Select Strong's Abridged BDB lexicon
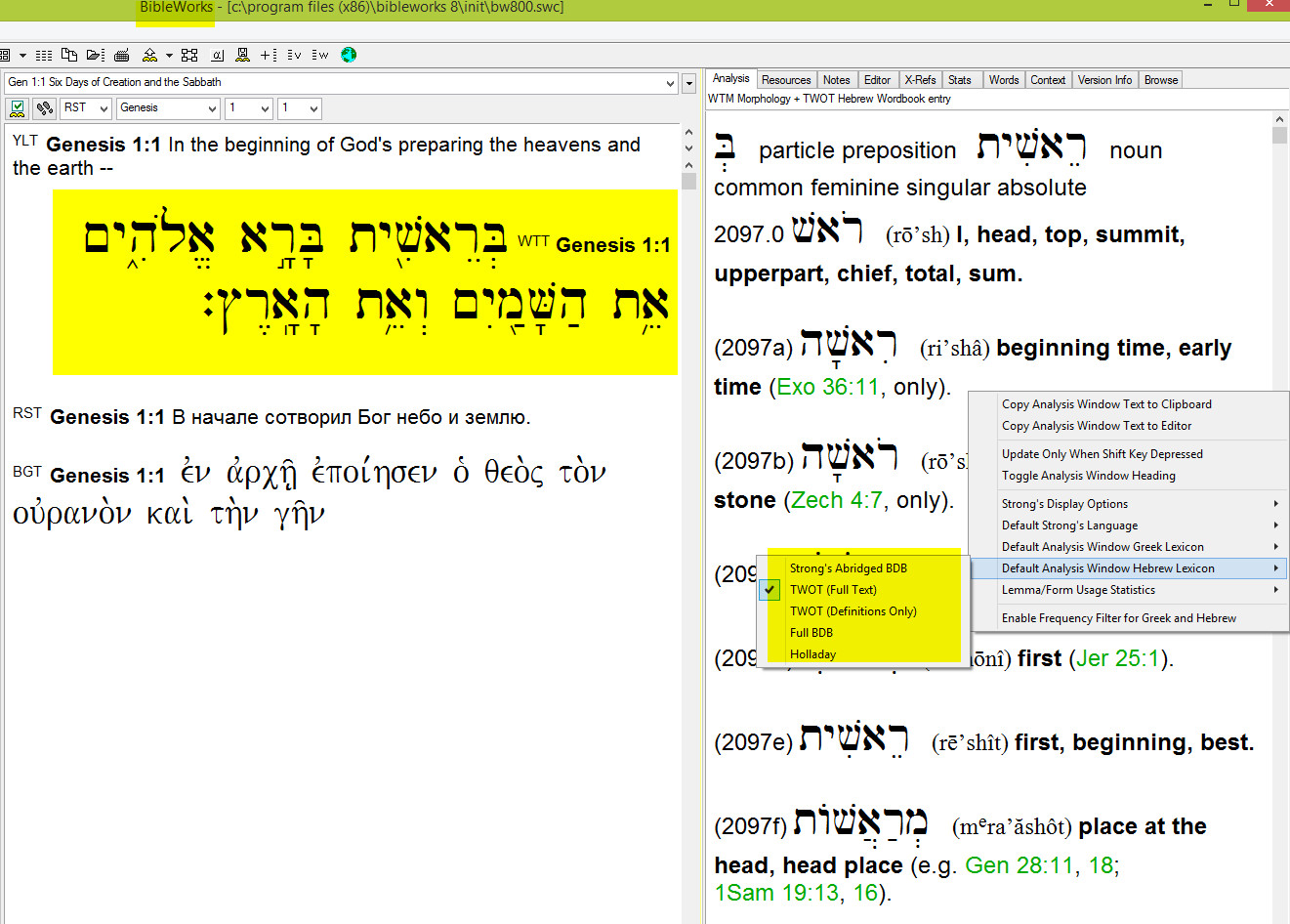 tap(863, 568)
